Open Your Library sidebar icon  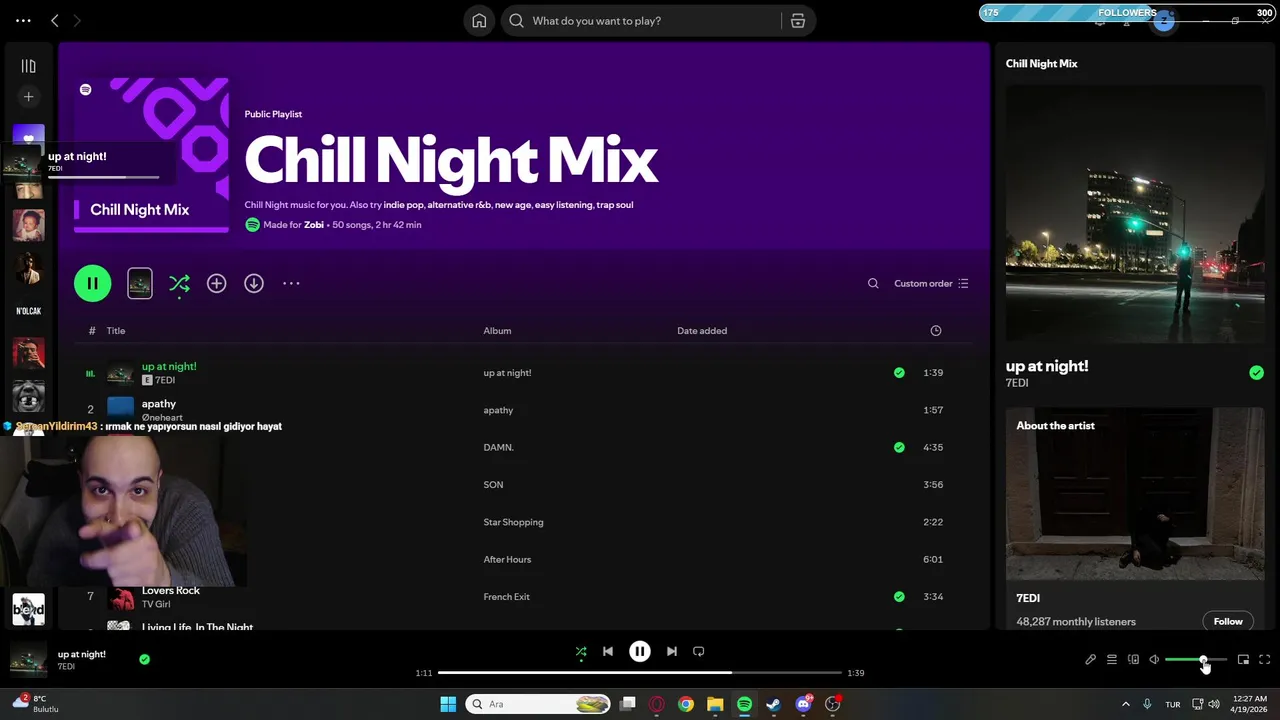[x=29, y=66]
